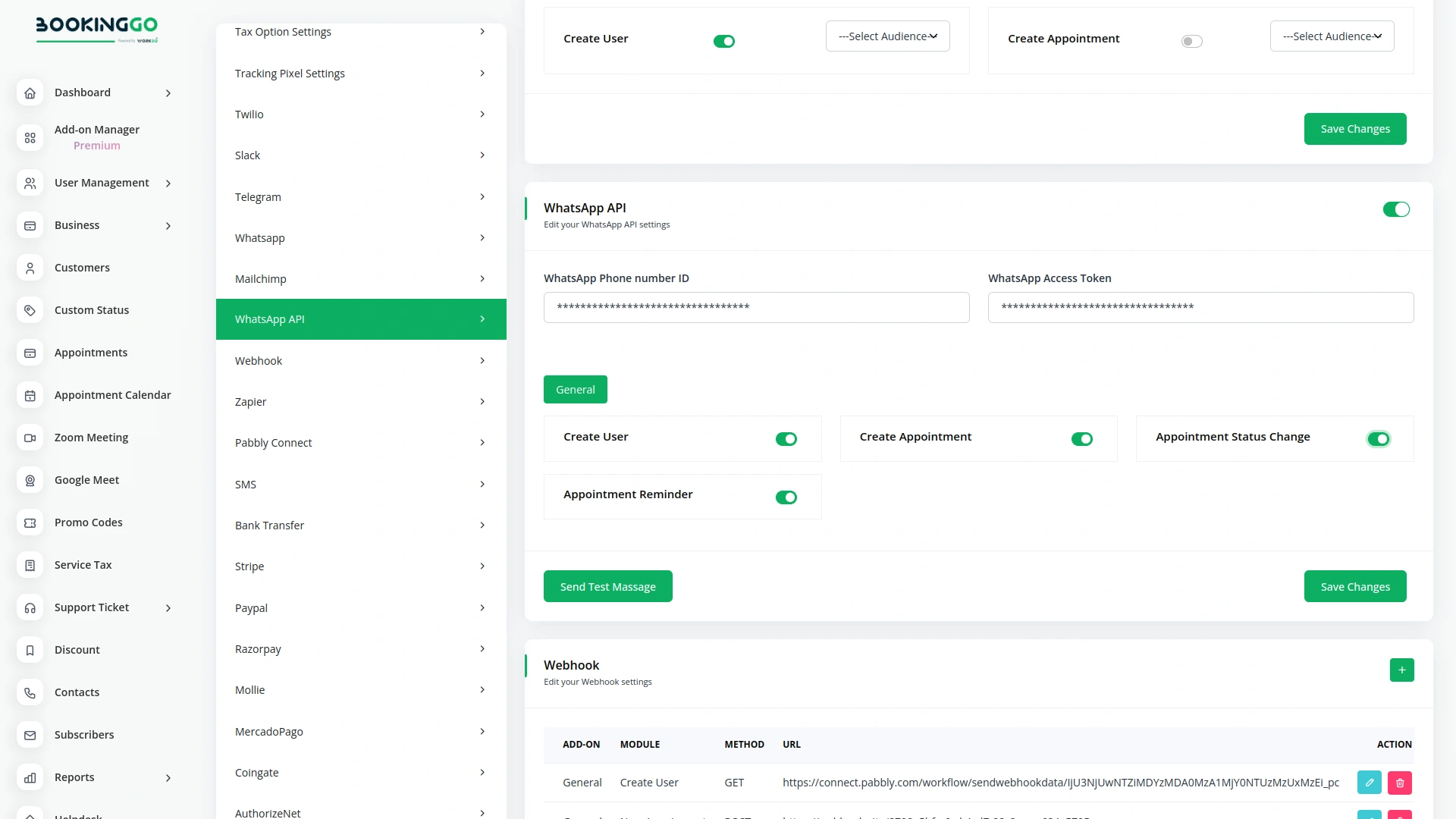
Task: Edit the Create User webhook row
Action: pos(1369,783)
